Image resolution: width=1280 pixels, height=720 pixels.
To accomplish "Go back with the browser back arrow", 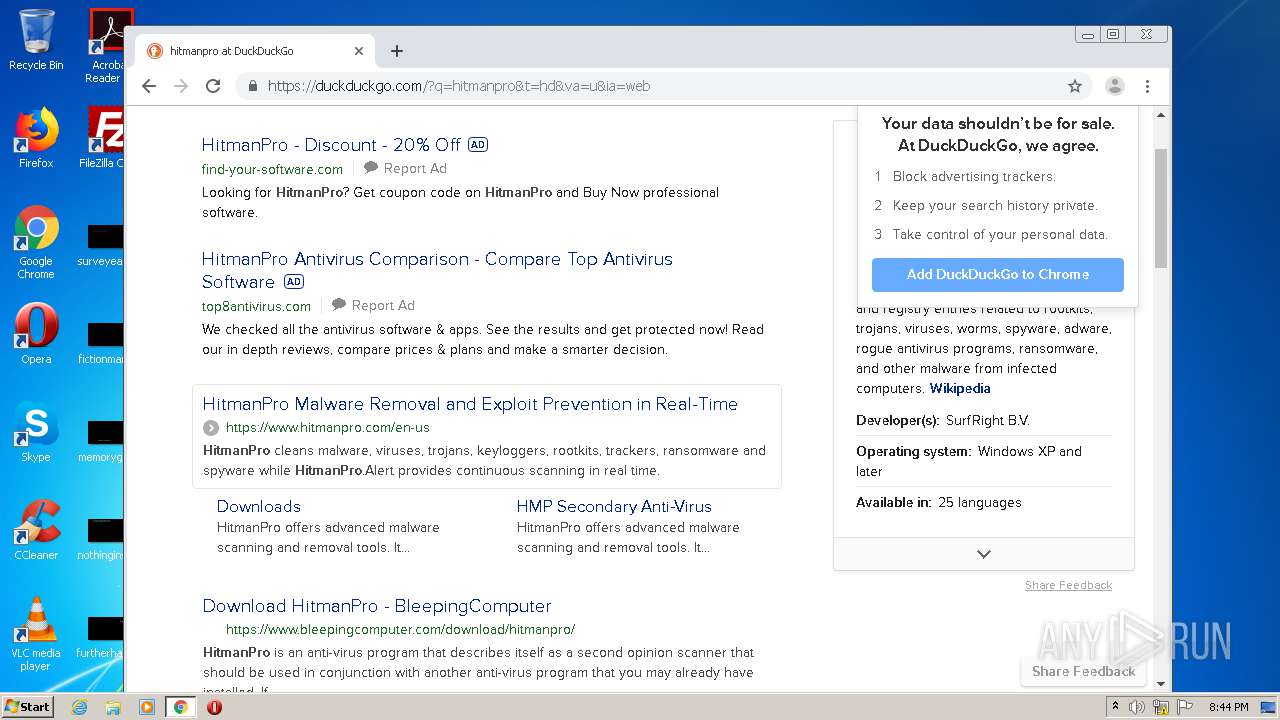I will [x=149, y=86].
